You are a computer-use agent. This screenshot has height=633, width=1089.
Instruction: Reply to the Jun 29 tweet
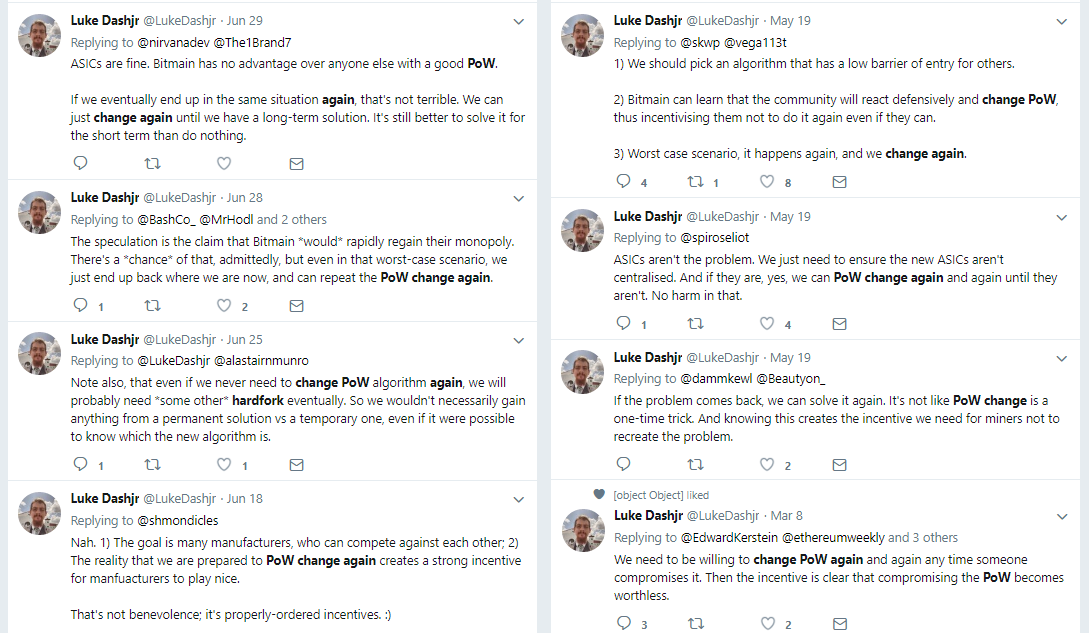(81, 163)
